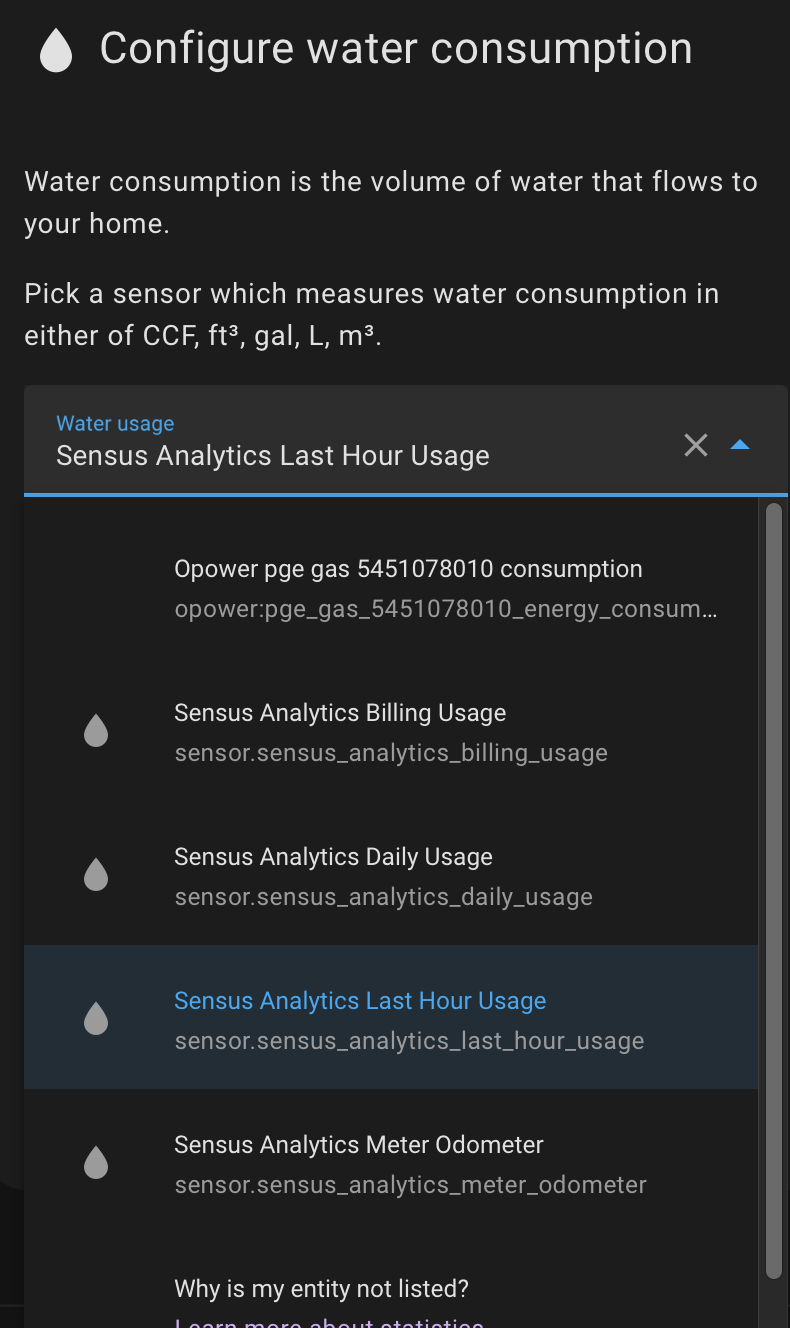Image resolution: width=790 pixels, height=1328 pixels.
Task: Click the water drop icon beside Sensus Analytics Daily Usage
Action: point(96,873)
